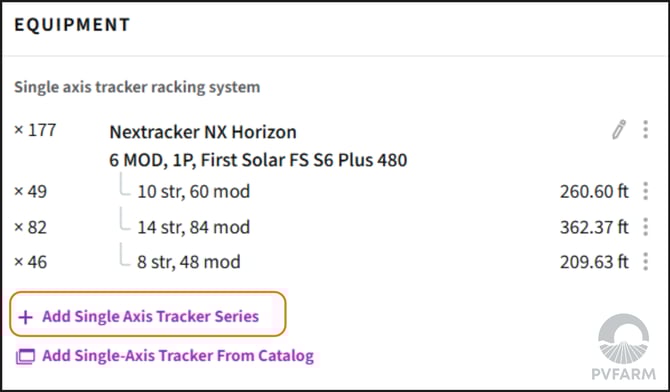The width and height of the screenshot is (670, 392).
Task: Click the × 177 total tracker count
Action: (x=35, y=130)
